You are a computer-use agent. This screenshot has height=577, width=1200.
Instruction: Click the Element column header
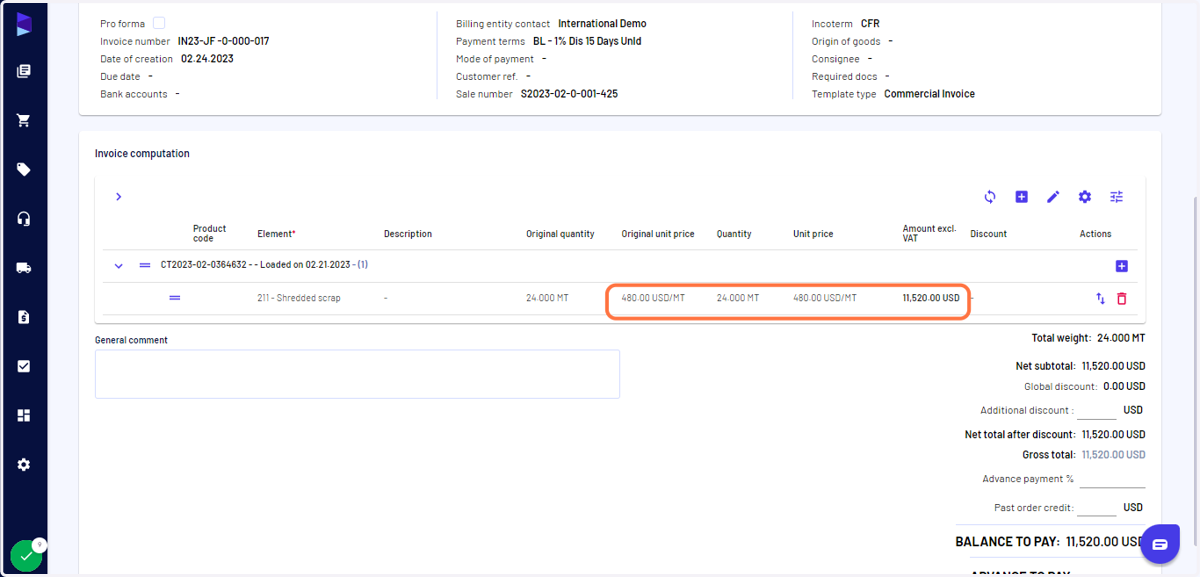click(276, 234)
